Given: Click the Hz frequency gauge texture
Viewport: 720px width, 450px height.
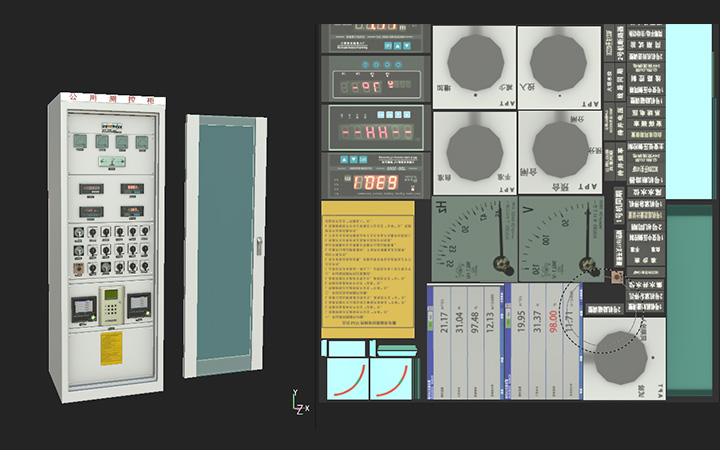Looking at the screenshot, I should [473, 238].
